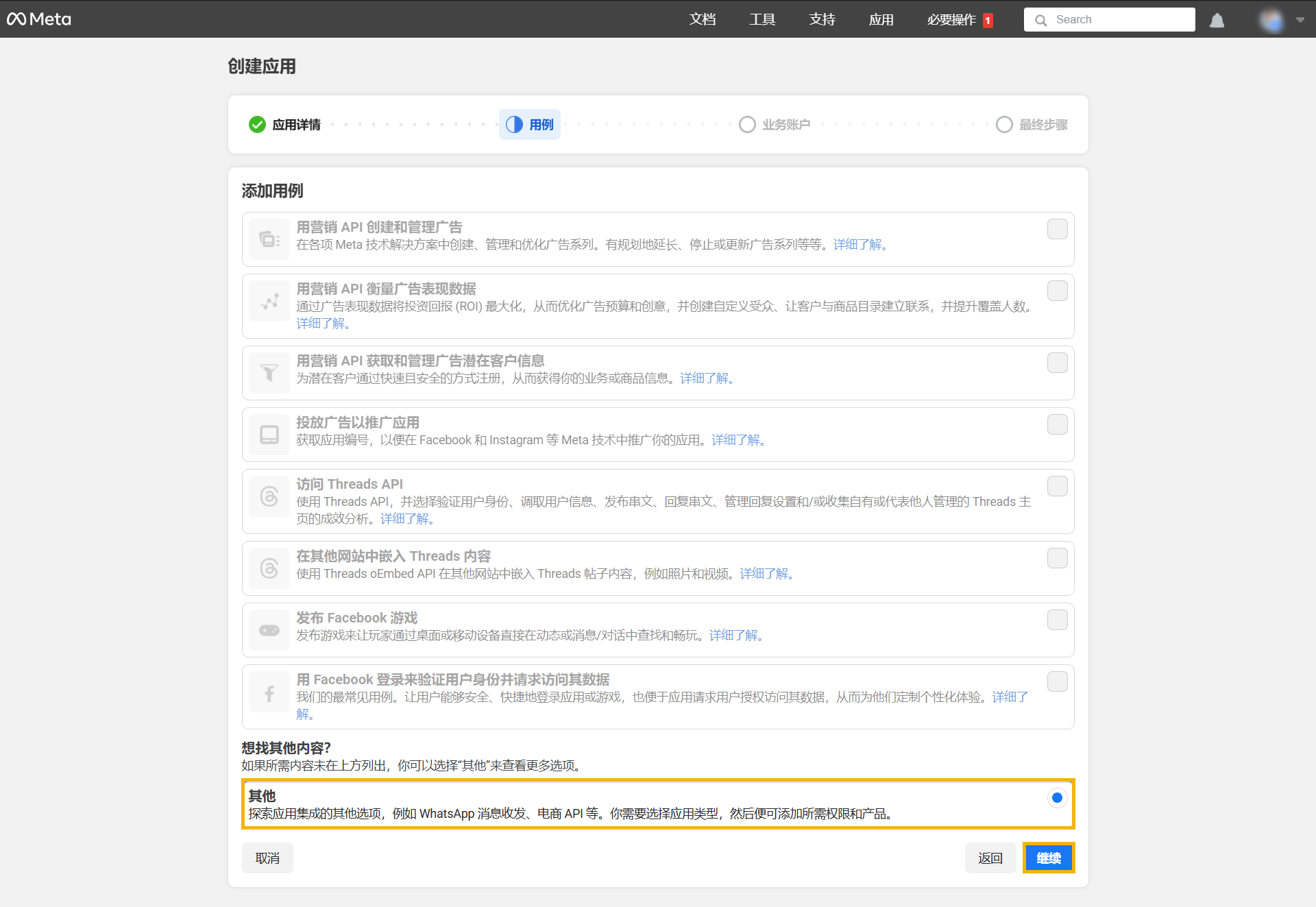Click the tablet icon for app promotion
This screenshot has width=1316, height=907.
click(269, 435)
